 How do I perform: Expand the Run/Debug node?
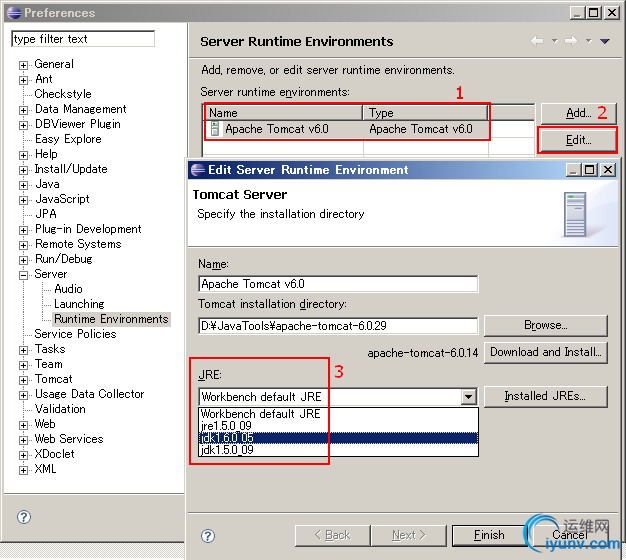point(24,260)
